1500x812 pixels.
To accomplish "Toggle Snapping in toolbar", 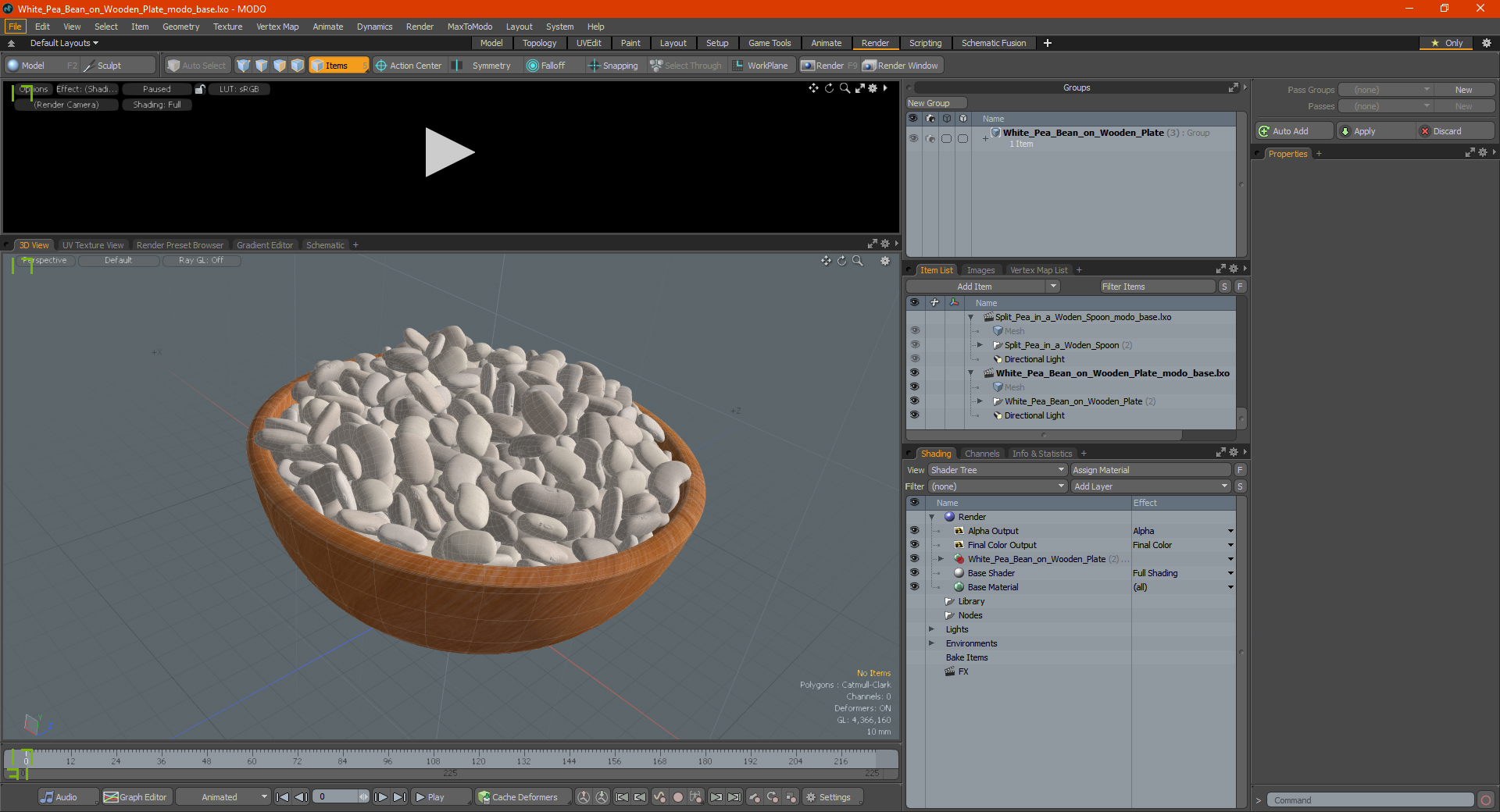I will pos(613,66).
